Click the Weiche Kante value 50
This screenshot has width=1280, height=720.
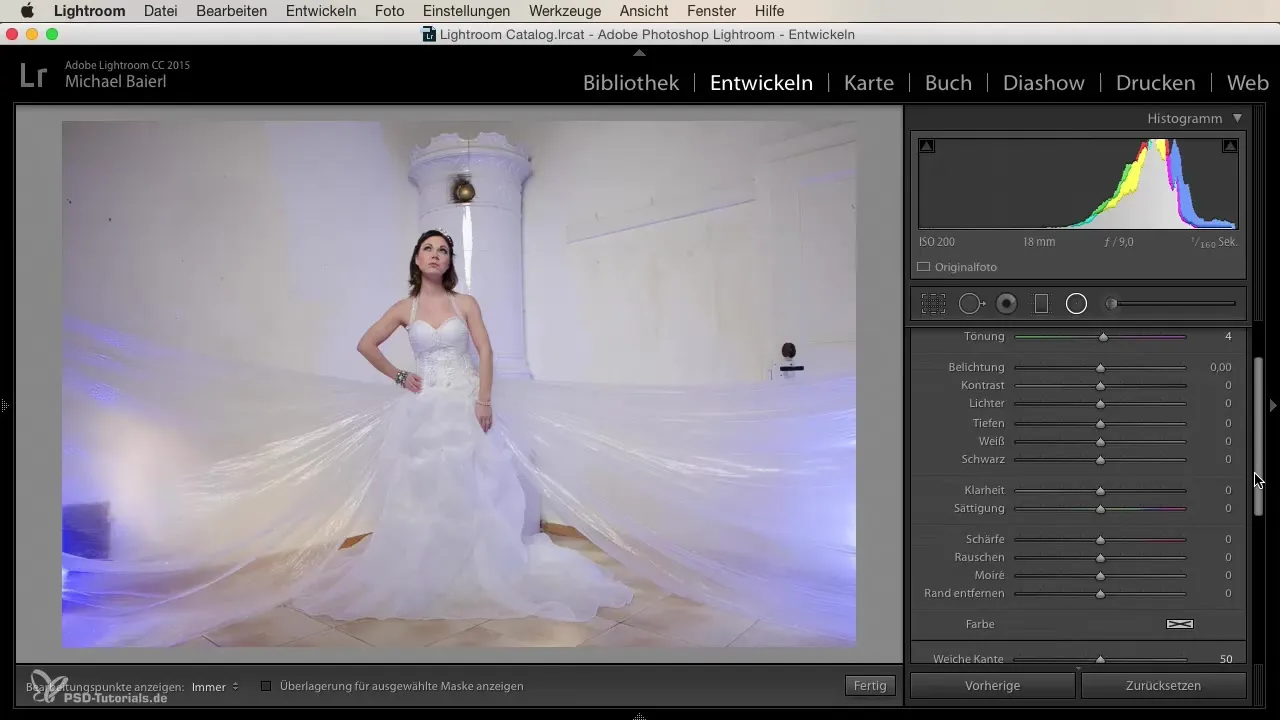click(1226, 659)
